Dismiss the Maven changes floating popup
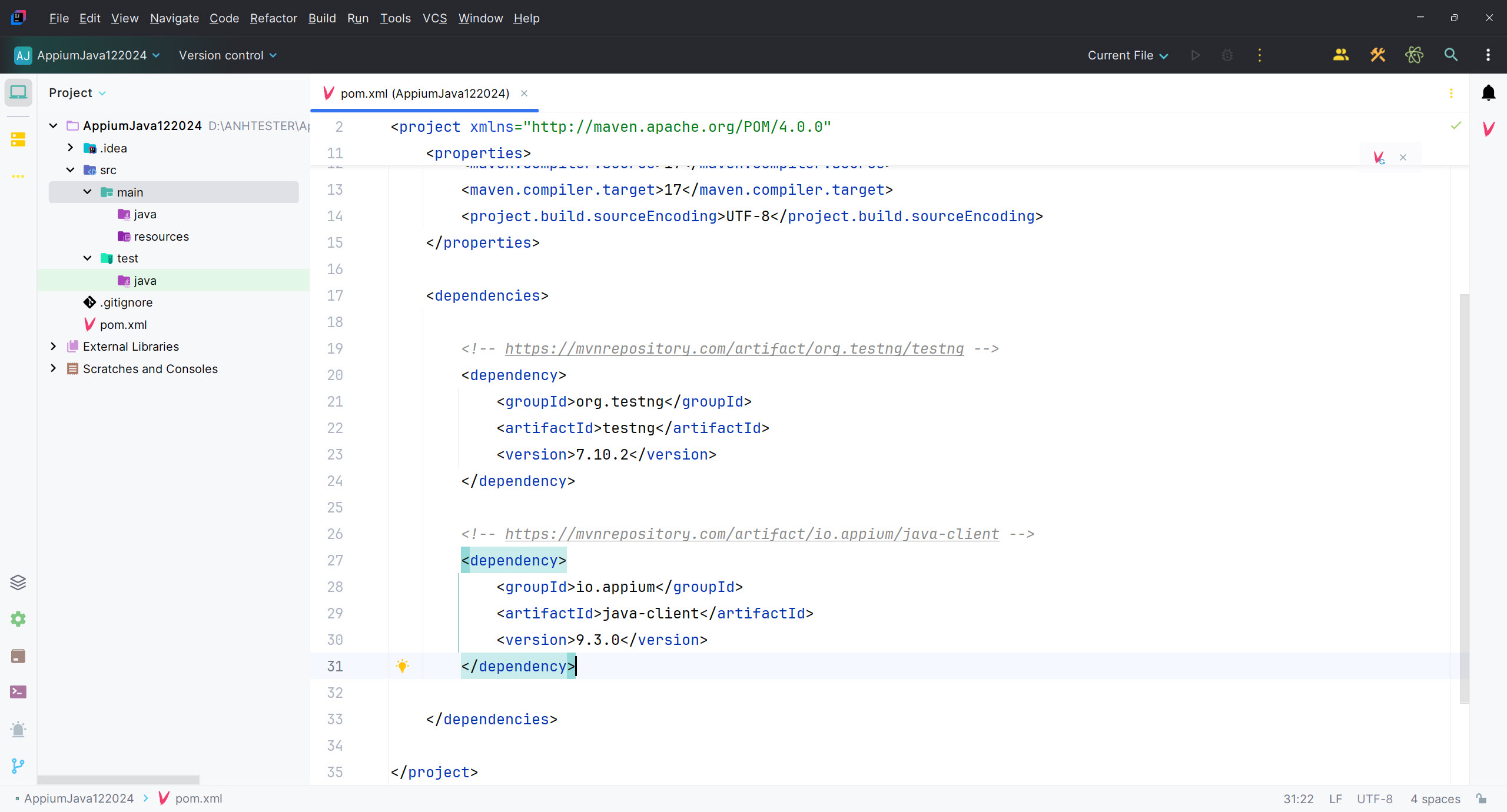 (1403, 158)
